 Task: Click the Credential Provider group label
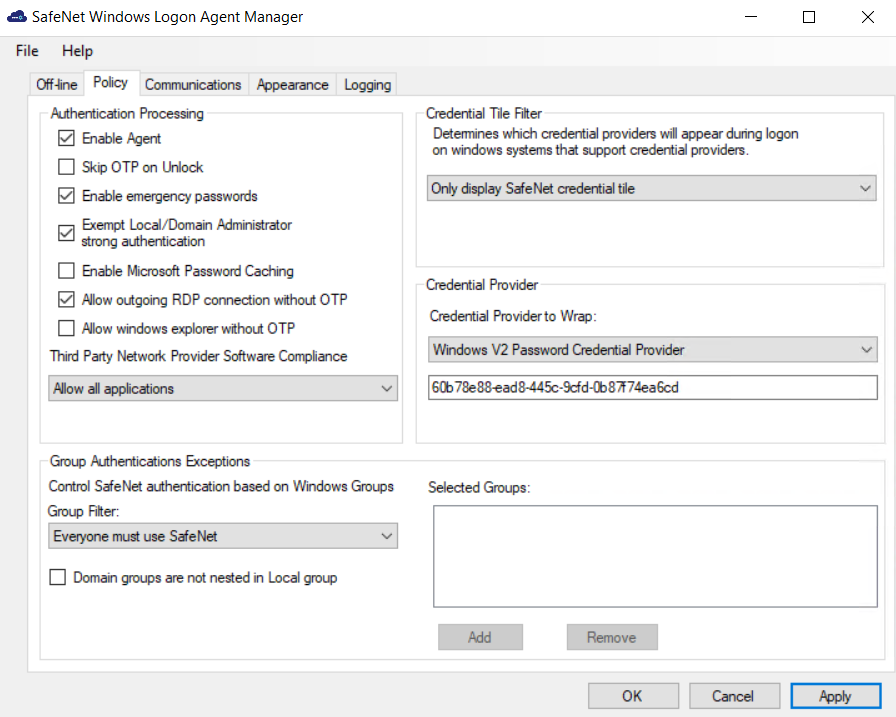[482, 285]
